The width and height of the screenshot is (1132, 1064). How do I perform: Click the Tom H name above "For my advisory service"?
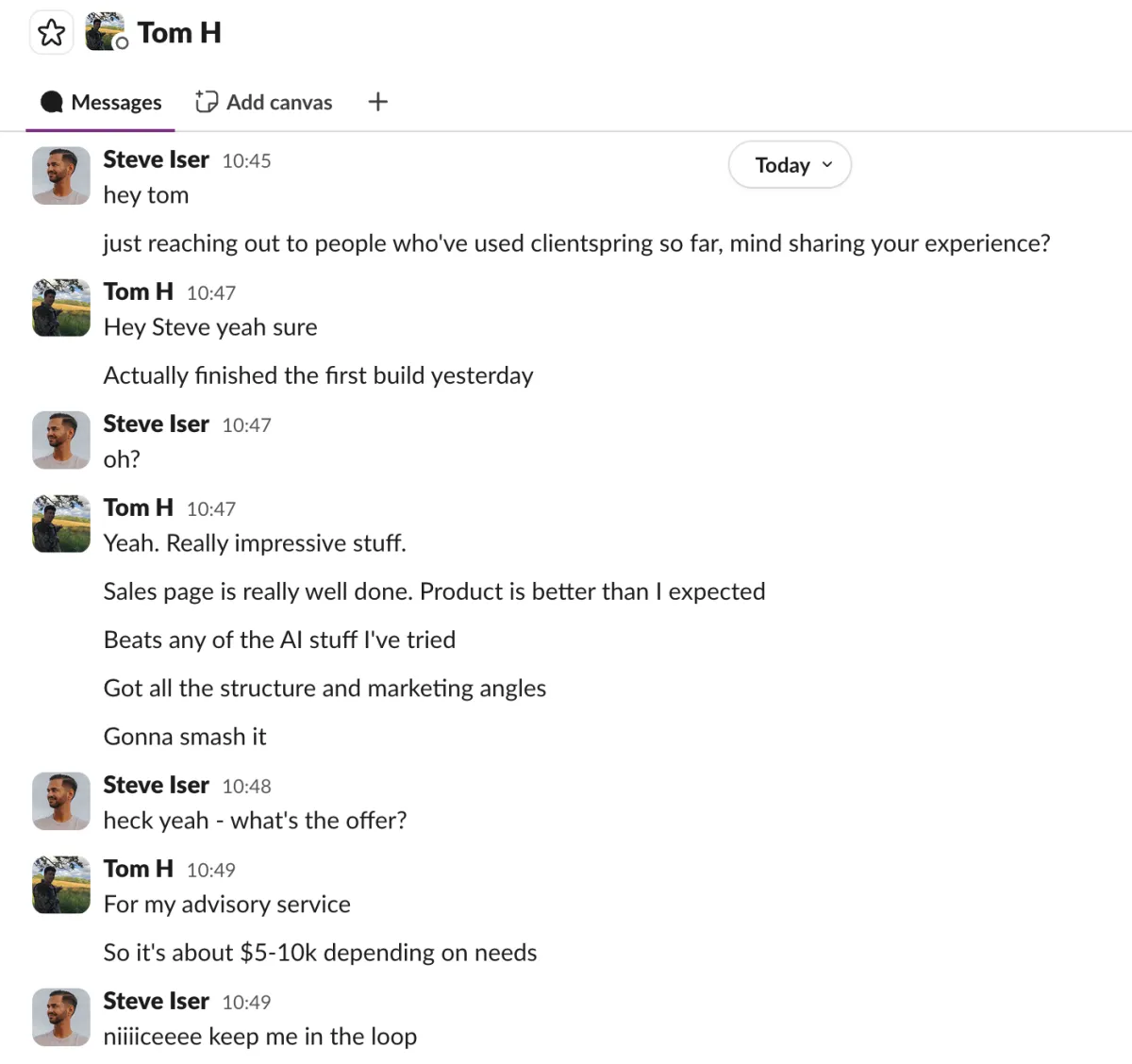pyautogui.click(x=138, y=869)
